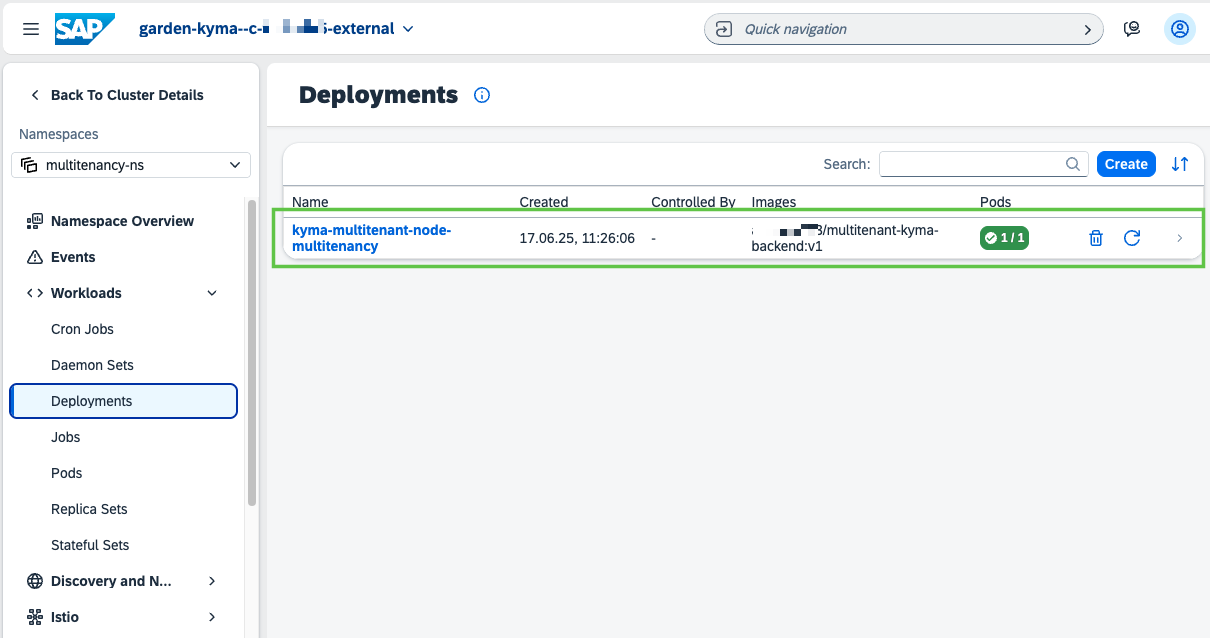Click the Create button
The image size is (1210, 638).
(x=1126, y=164)
